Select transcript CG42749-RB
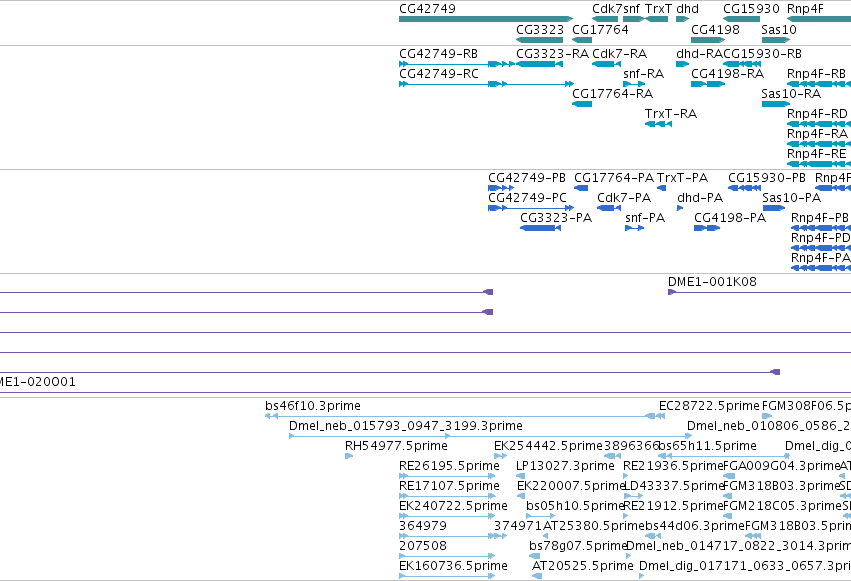The image size is (851, 581). point(439,54)
